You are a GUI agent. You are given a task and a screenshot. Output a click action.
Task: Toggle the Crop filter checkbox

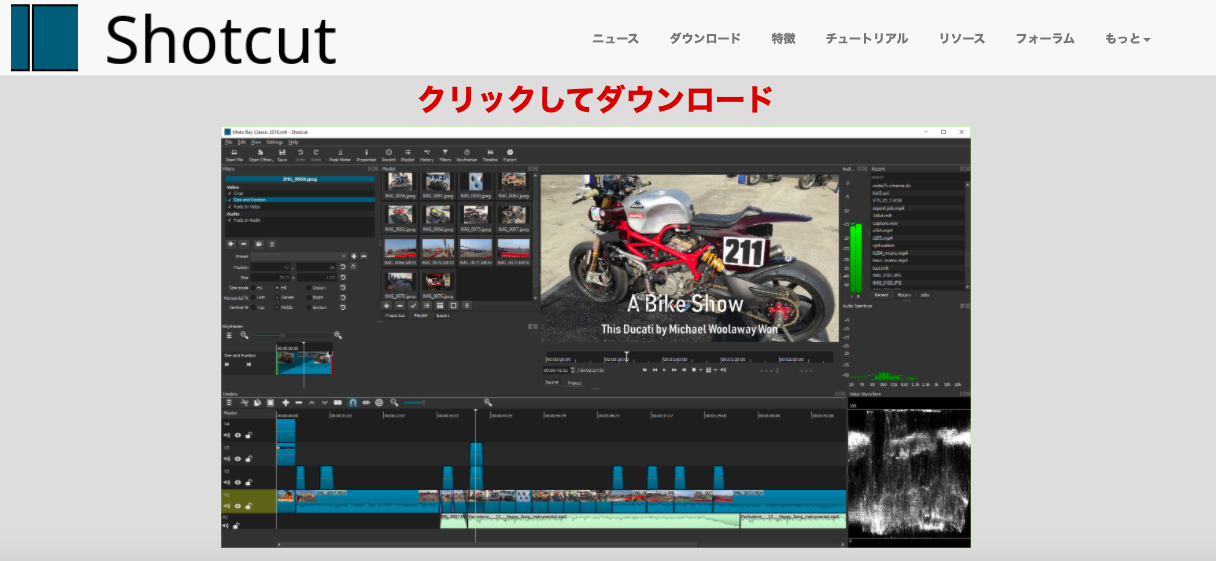[229, 193]
